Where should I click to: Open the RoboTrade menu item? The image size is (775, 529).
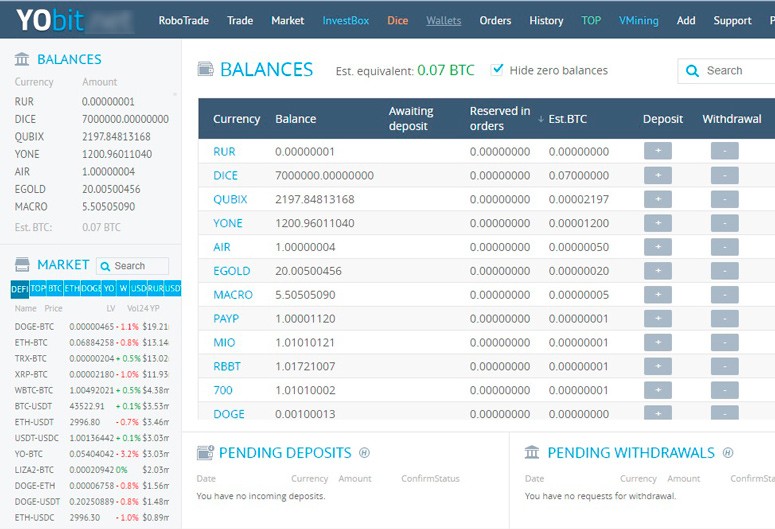coord(183,20)
